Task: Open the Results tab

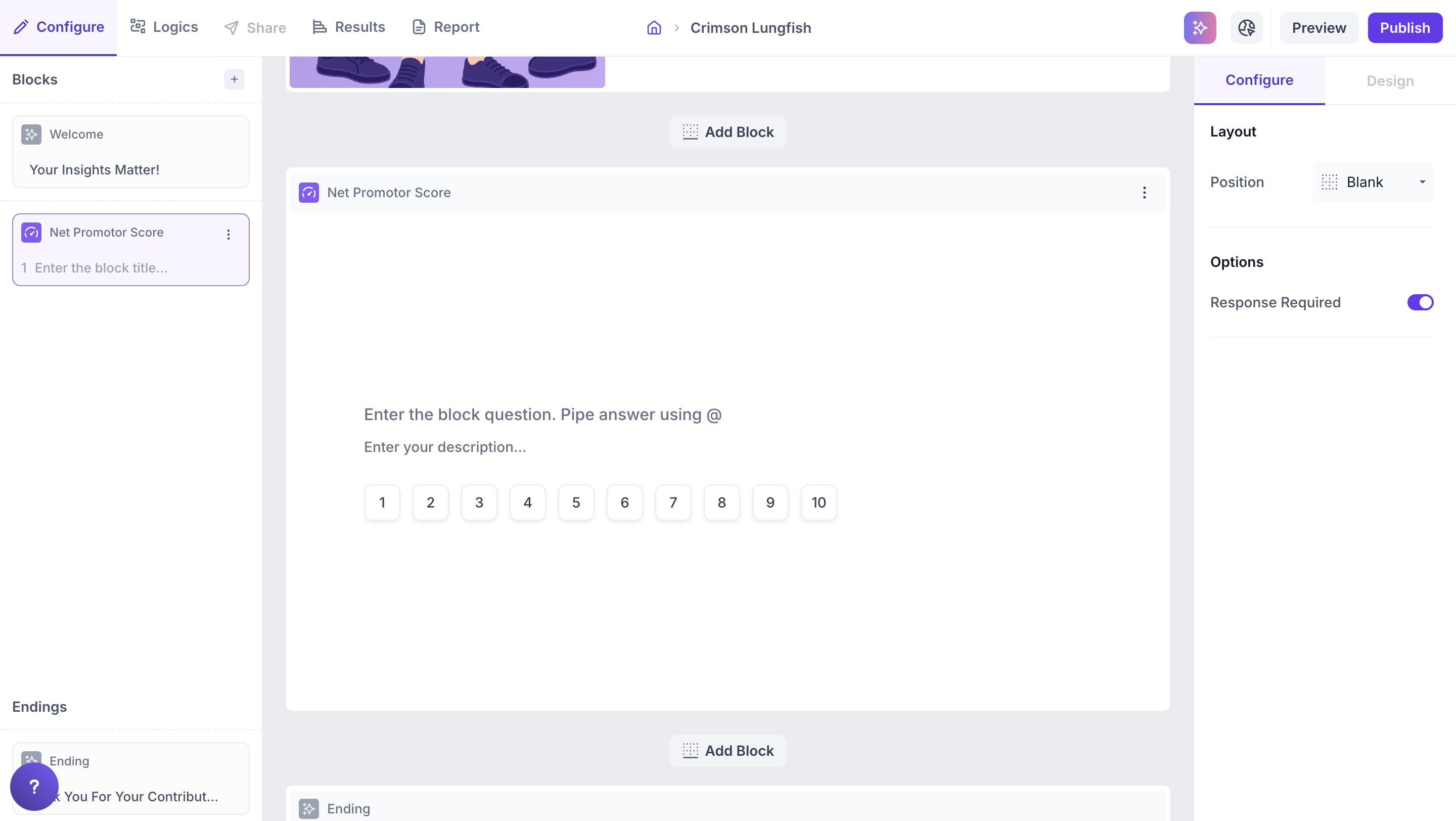Action: [349, 27]
